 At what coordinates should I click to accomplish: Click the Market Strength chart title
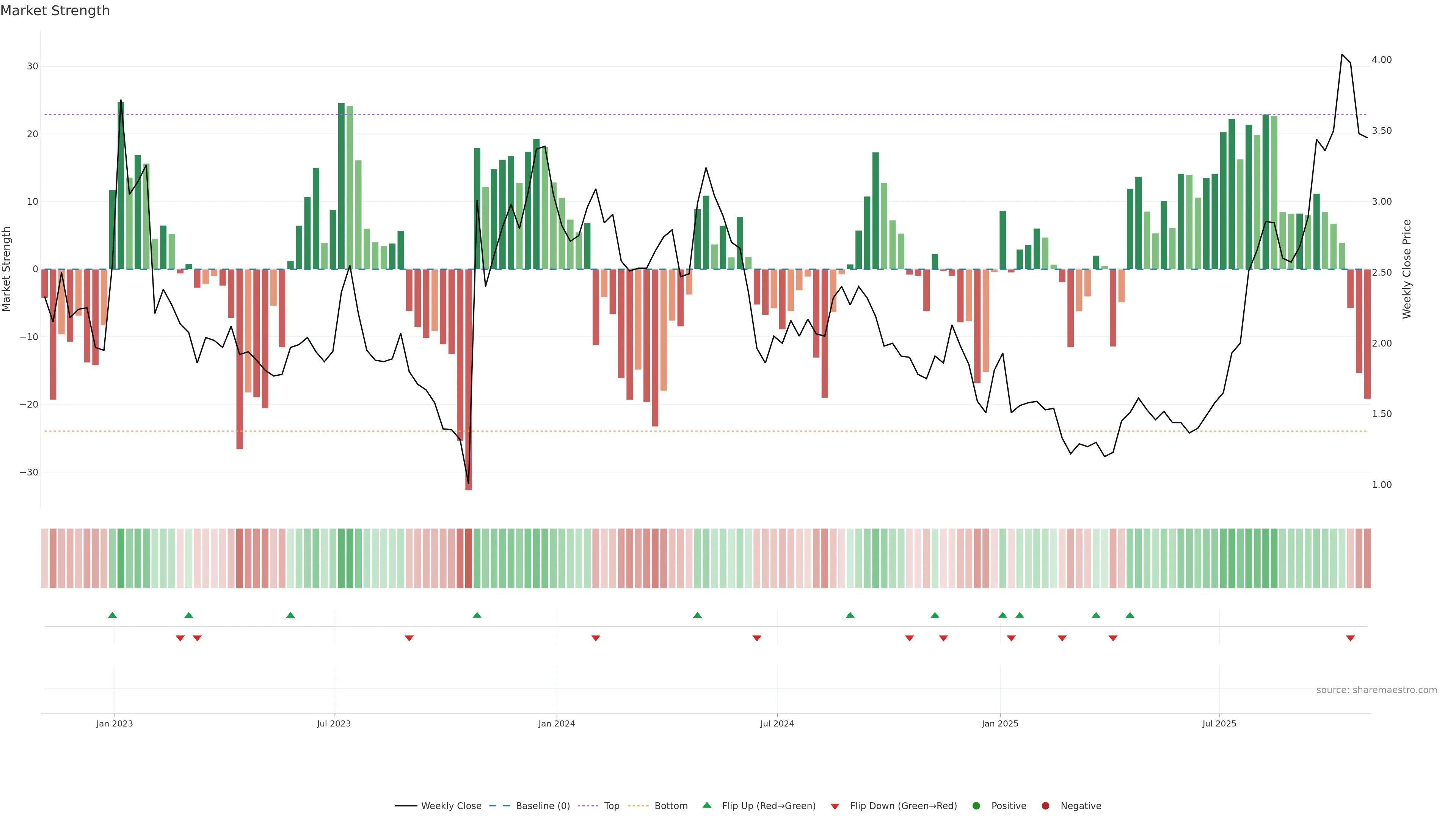55,11
